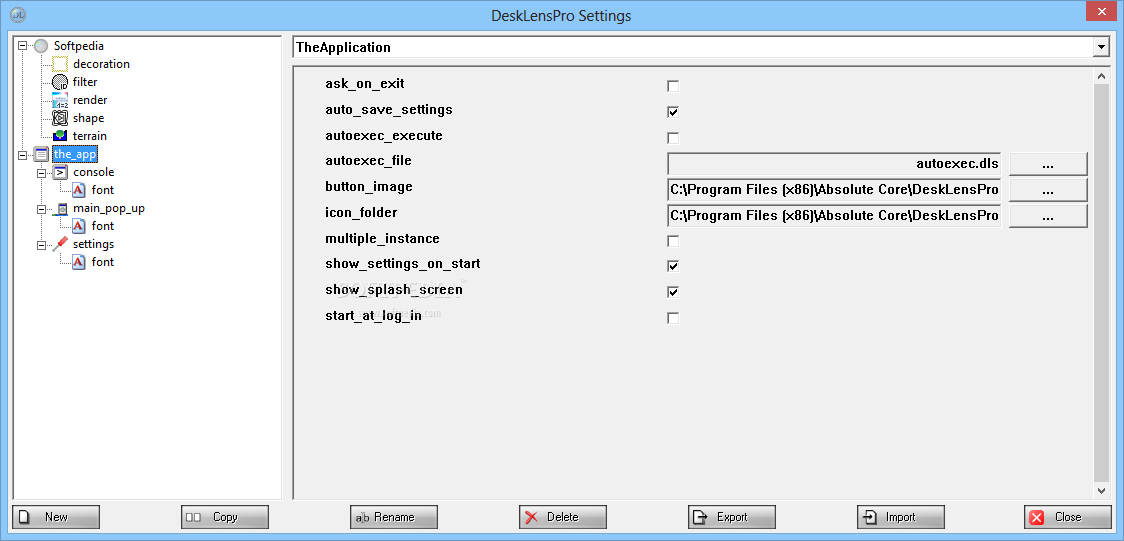The height and width of the screenshot is (541, 1124).
Task: Click the autoexec_file path field
Action: (x=834, y=163)
